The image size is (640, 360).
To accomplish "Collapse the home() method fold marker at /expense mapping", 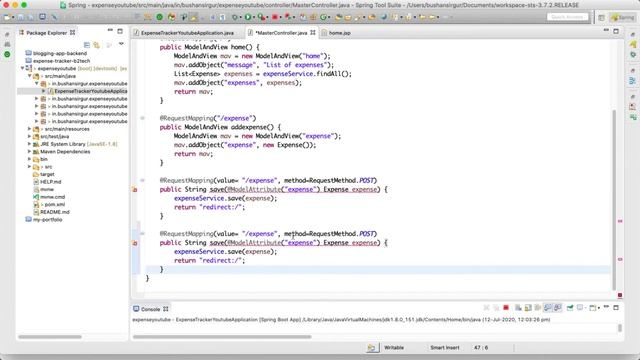I will pyautogui.click(x=142, y=118).
